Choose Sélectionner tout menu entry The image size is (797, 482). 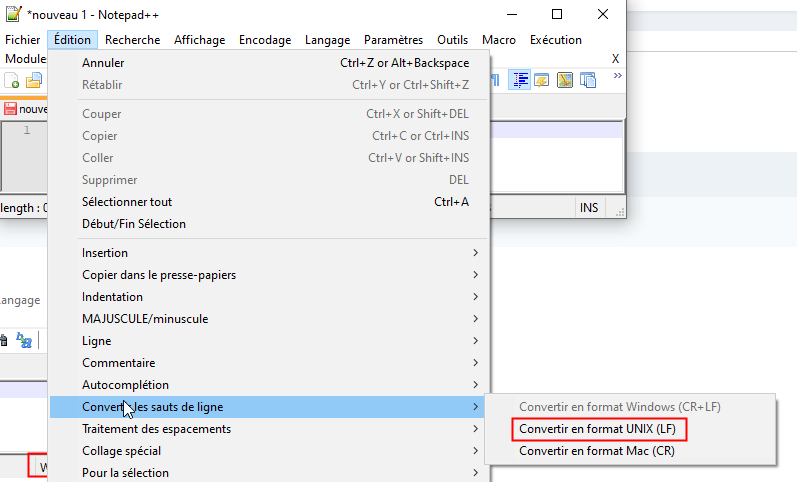268,202
